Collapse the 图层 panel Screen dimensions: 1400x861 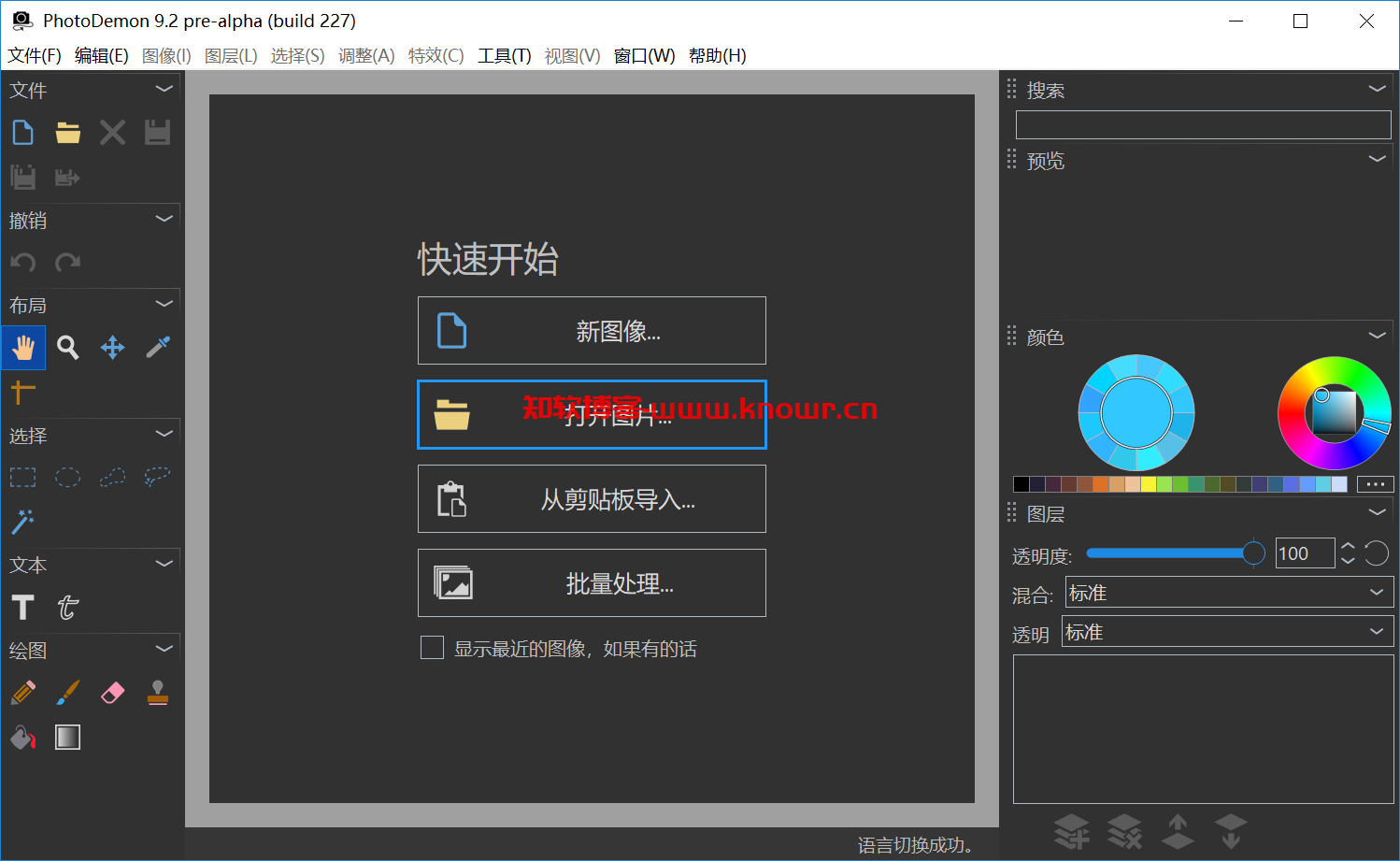[x=1377, y=512]
